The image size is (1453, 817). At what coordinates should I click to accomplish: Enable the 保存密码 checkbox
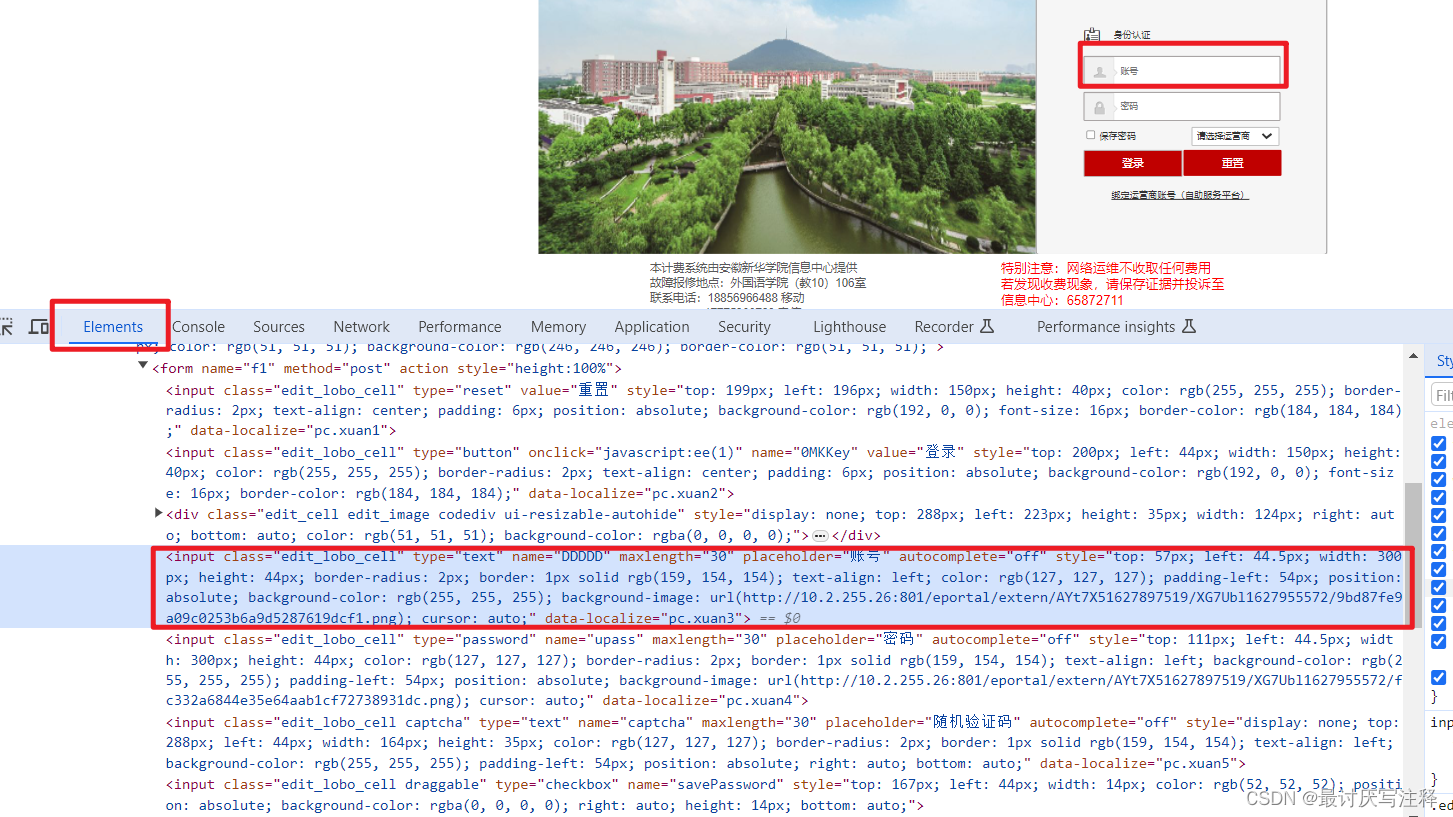[1089, 135]
